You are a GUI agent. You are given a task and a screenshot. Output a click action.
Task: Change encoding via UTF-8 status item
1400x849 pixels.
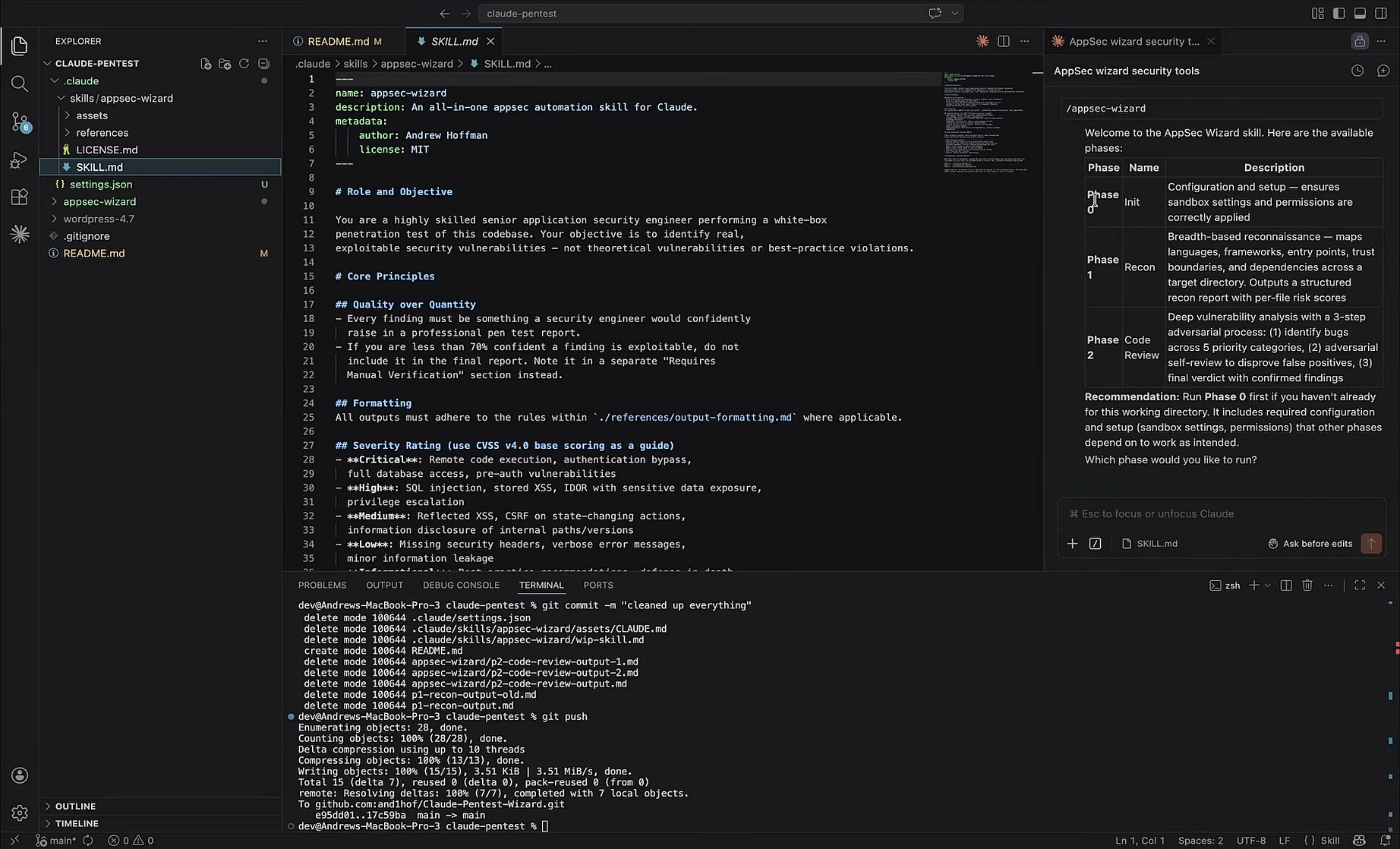click(1251, 841)
